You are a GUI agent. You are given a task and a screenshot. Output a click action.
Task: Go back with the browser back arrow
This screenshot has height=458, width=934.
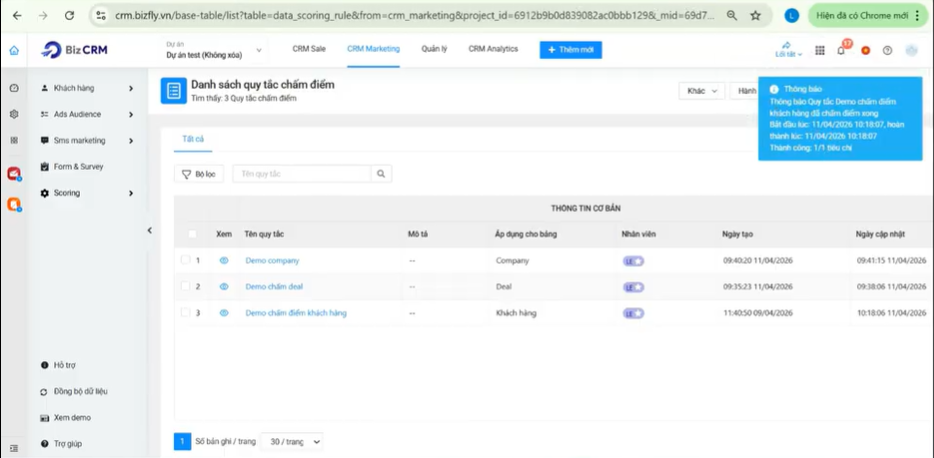click(17, 16)
